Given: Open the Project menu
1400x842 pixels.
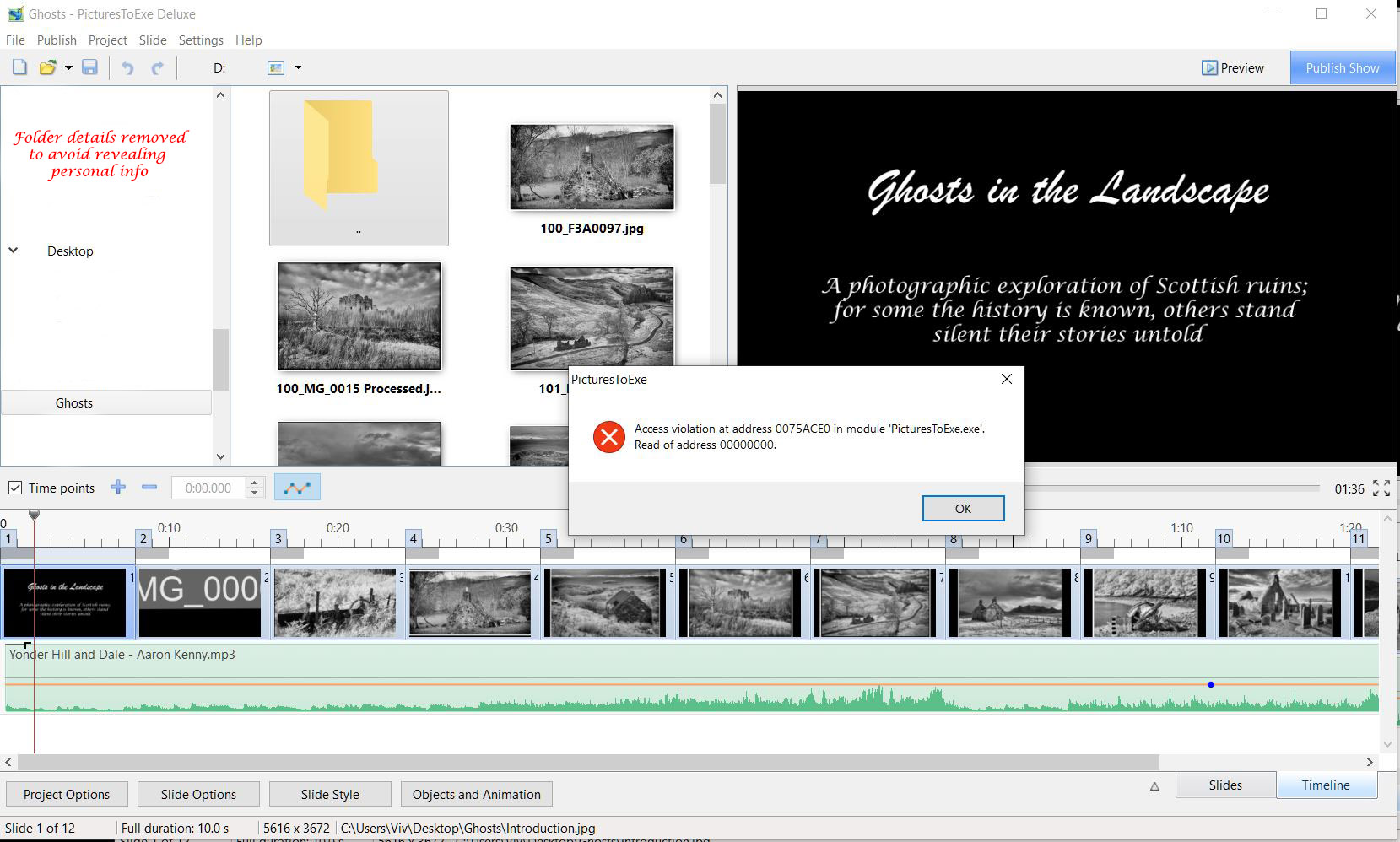Looking at the screenshot, I should (x=108, y=40).
